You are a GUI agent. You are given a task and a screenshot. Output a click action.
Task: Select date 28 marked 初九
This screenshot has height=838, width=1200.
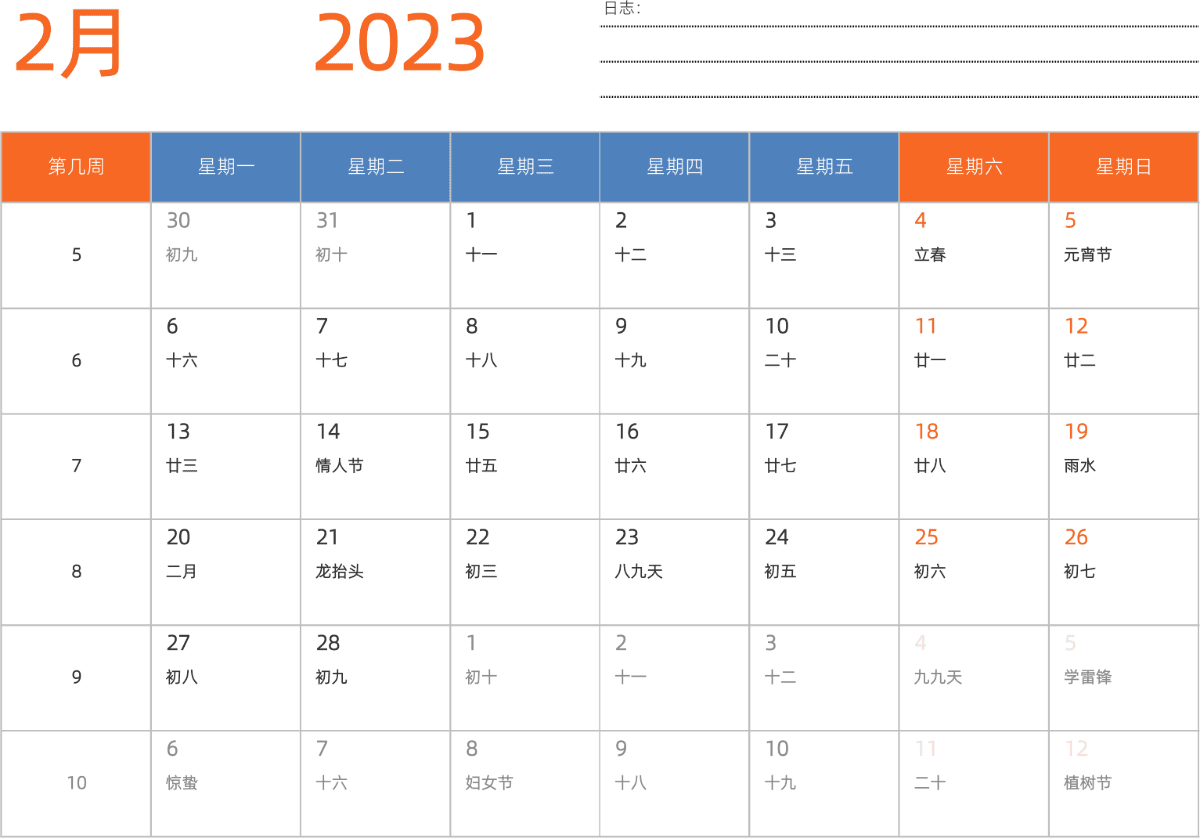pos(376,678)
